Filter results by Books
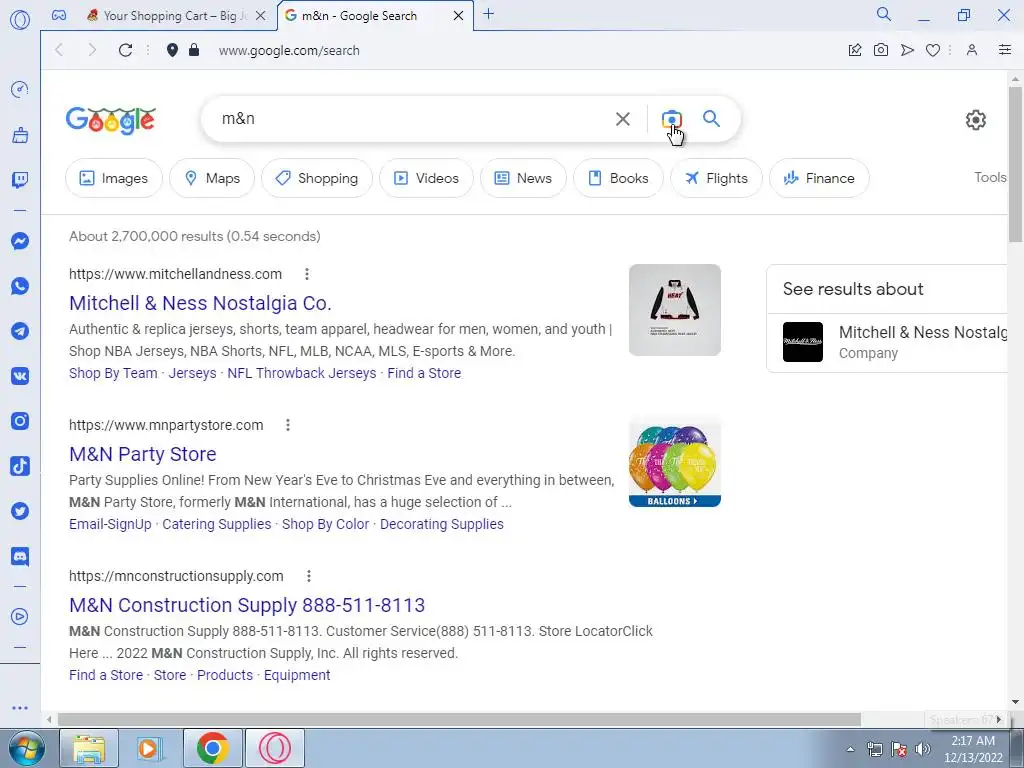 point(618,178)
